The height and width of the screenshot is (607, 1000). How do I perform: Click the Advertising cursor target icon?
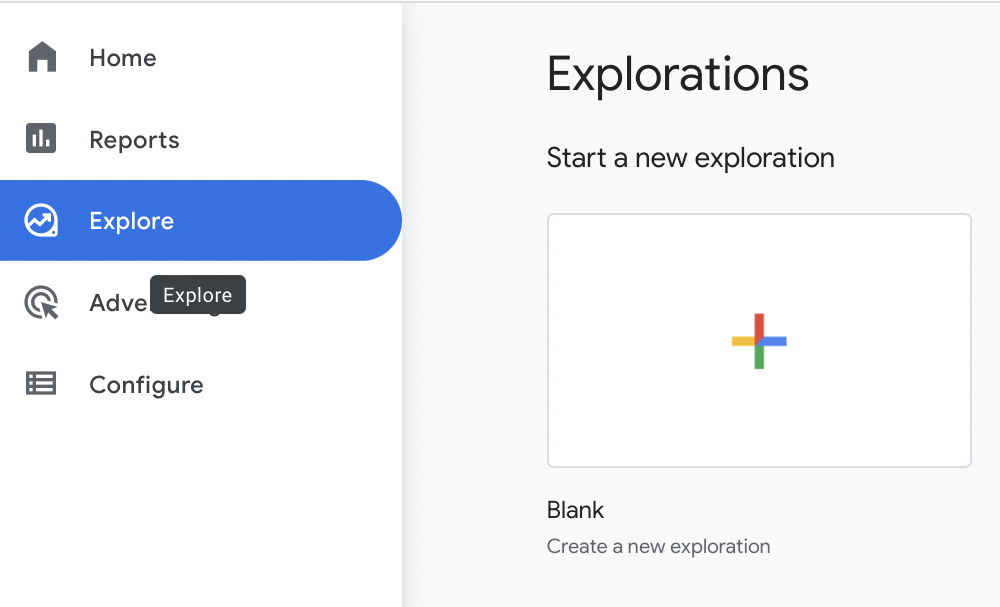42,302
